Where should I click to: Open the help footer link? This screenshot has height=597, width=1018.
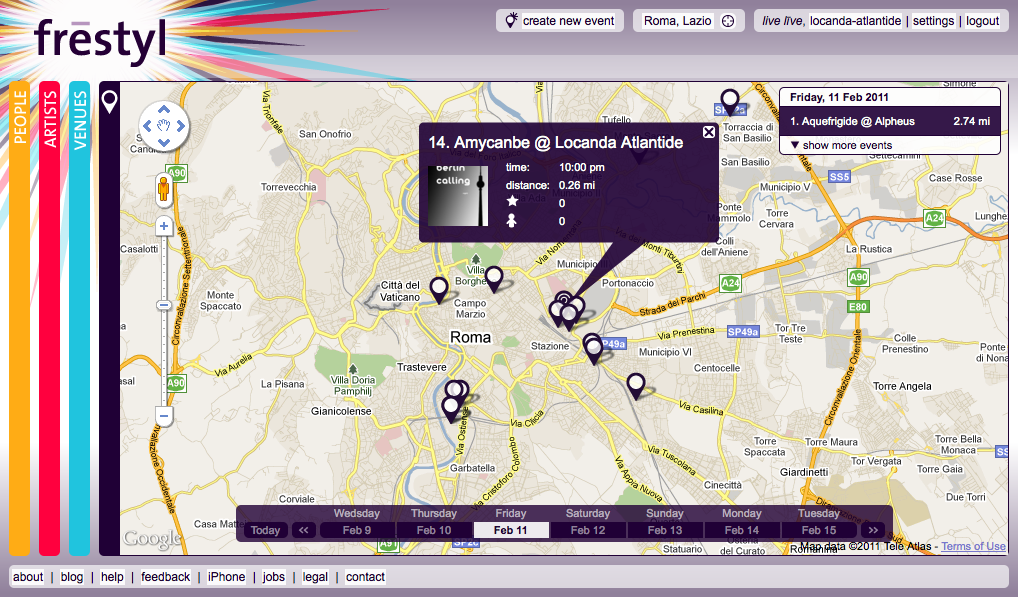pos(112,577)
